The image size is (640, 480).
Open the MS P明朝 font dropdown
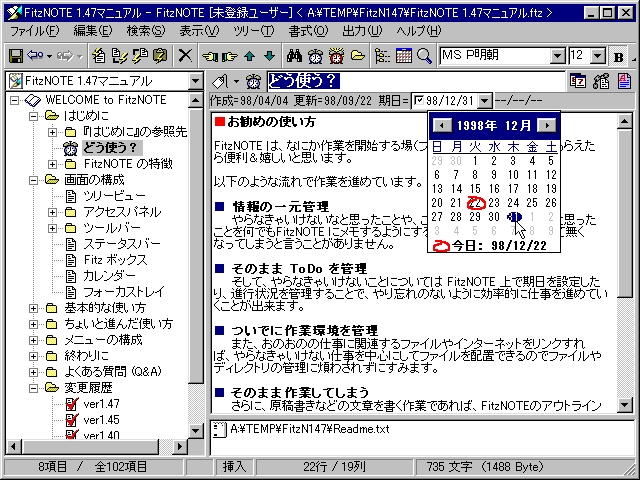pos(557,56)
